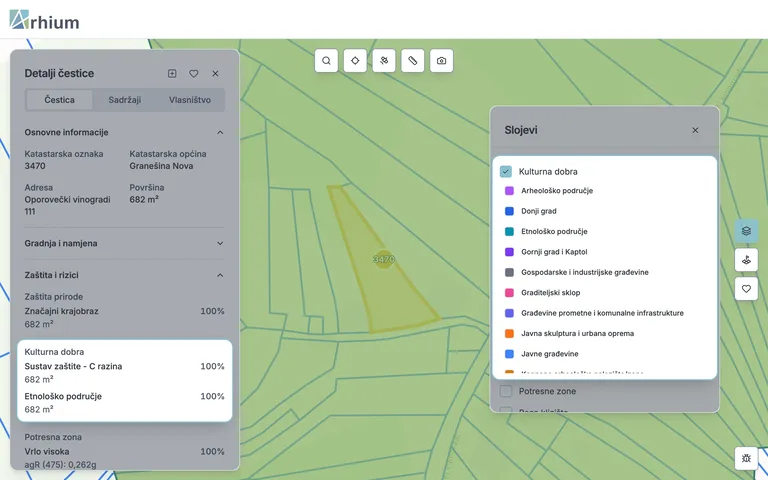
Task: Click the Građevine prometne i komunalne infrastrukture swatch
Action: [509, 313]
